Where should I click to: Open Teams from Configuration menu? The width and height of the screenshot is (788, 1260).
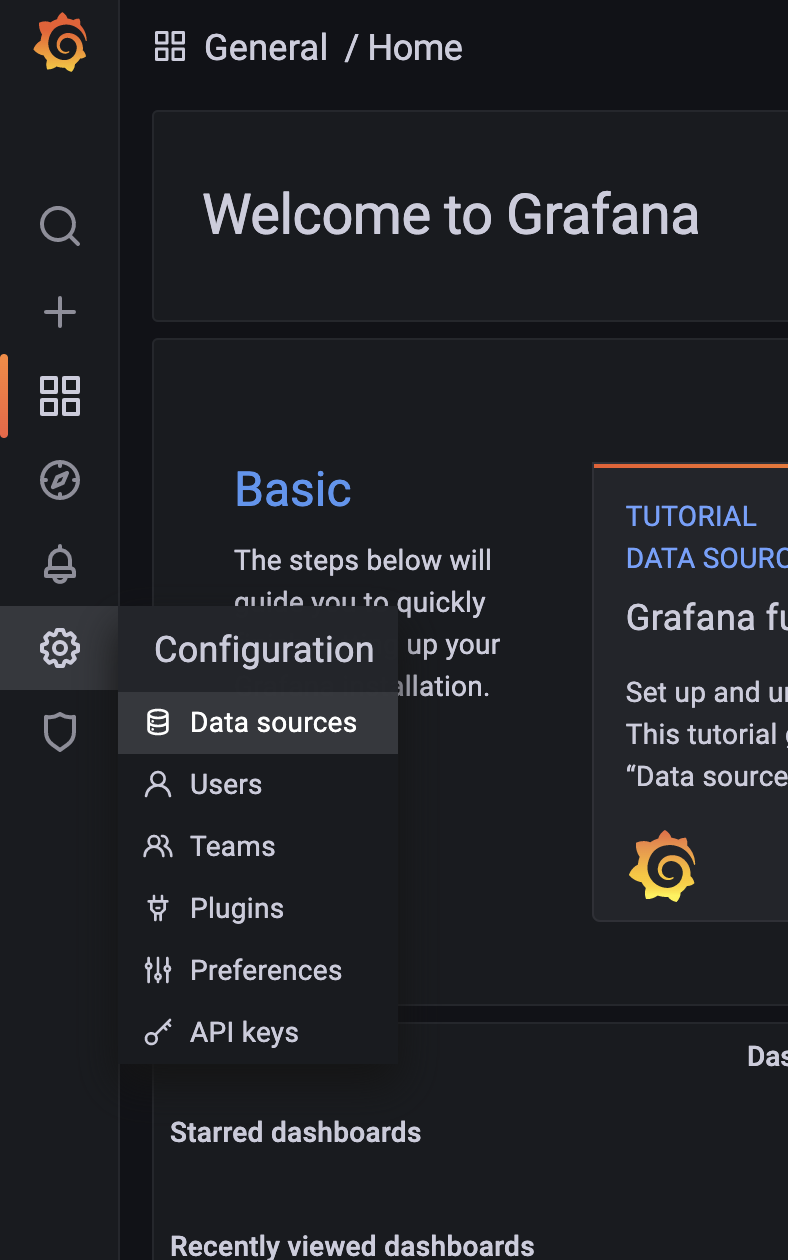(232, 847)
